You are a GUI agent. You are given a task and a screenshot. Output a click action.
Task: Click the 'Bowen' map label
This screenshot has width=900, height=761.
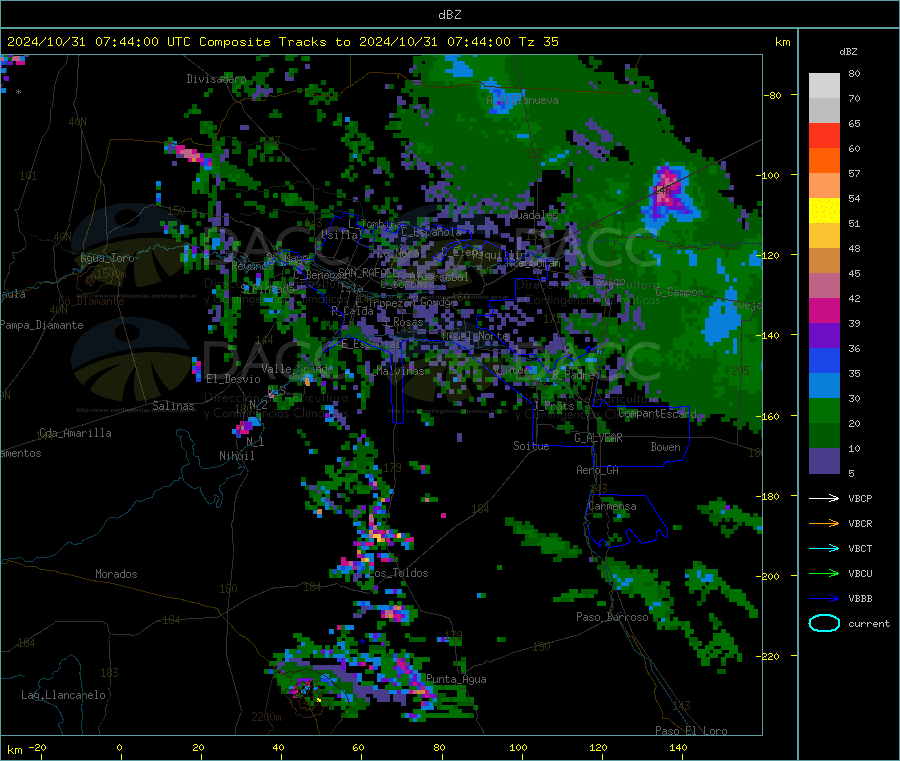click(666, 447)
